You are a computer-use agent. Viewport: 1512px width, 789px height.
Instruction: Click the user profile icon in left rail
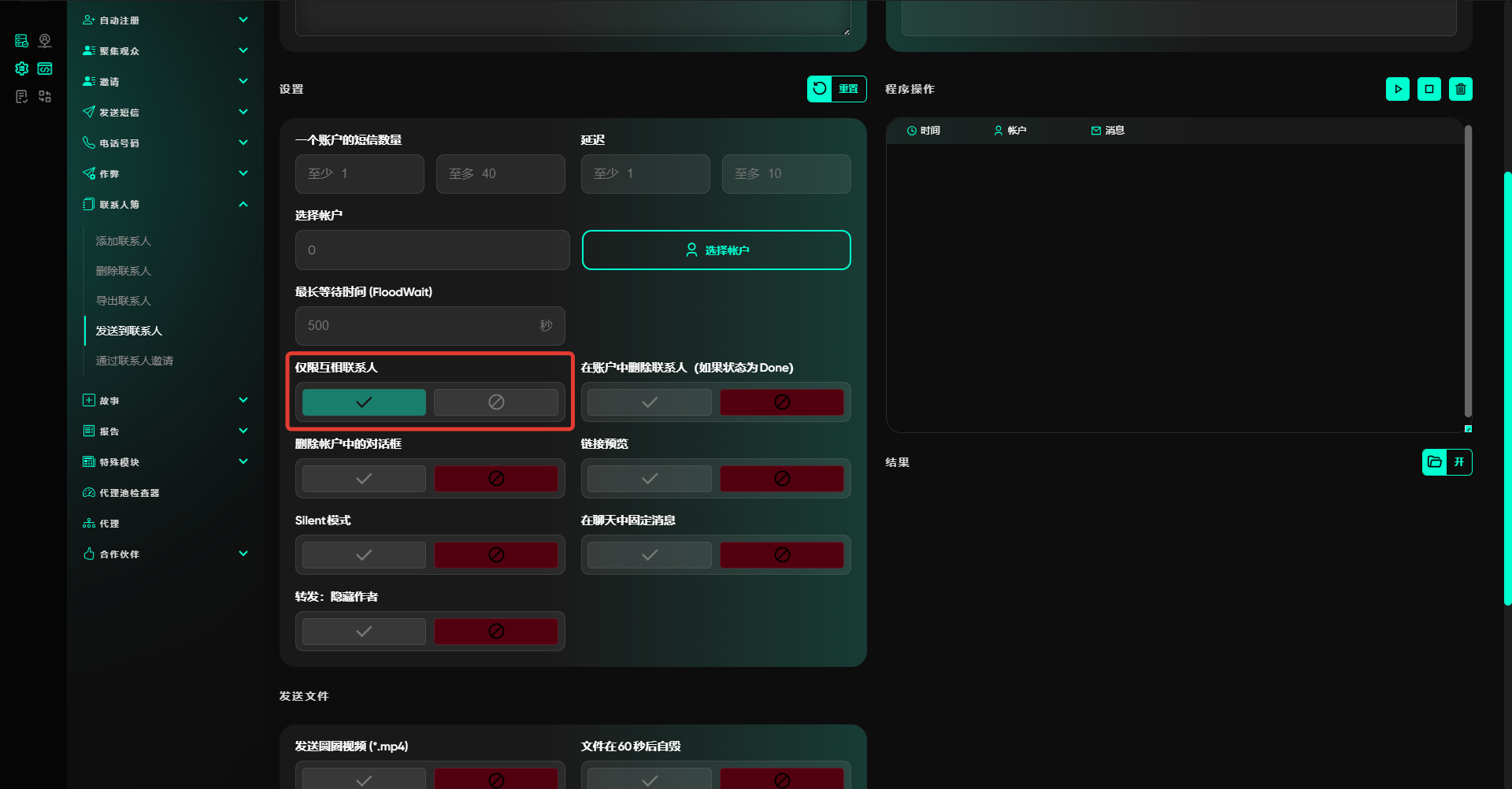pyautogui.click(x=45, y=41)
